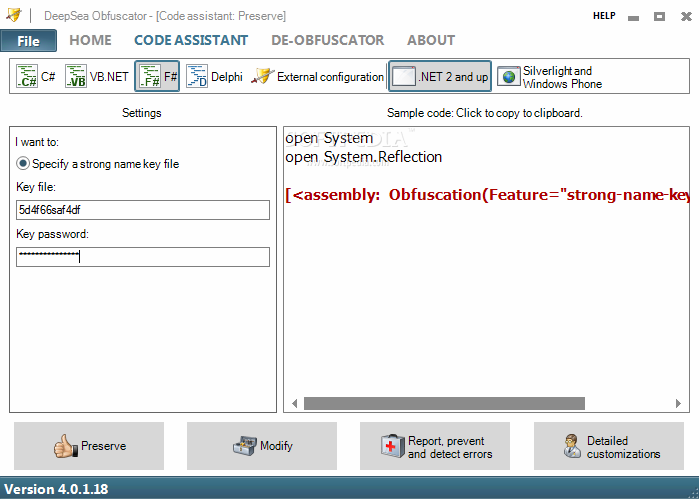Screen dimensions: 700x500
Task: Click into the Key password field
Action: 143,257
